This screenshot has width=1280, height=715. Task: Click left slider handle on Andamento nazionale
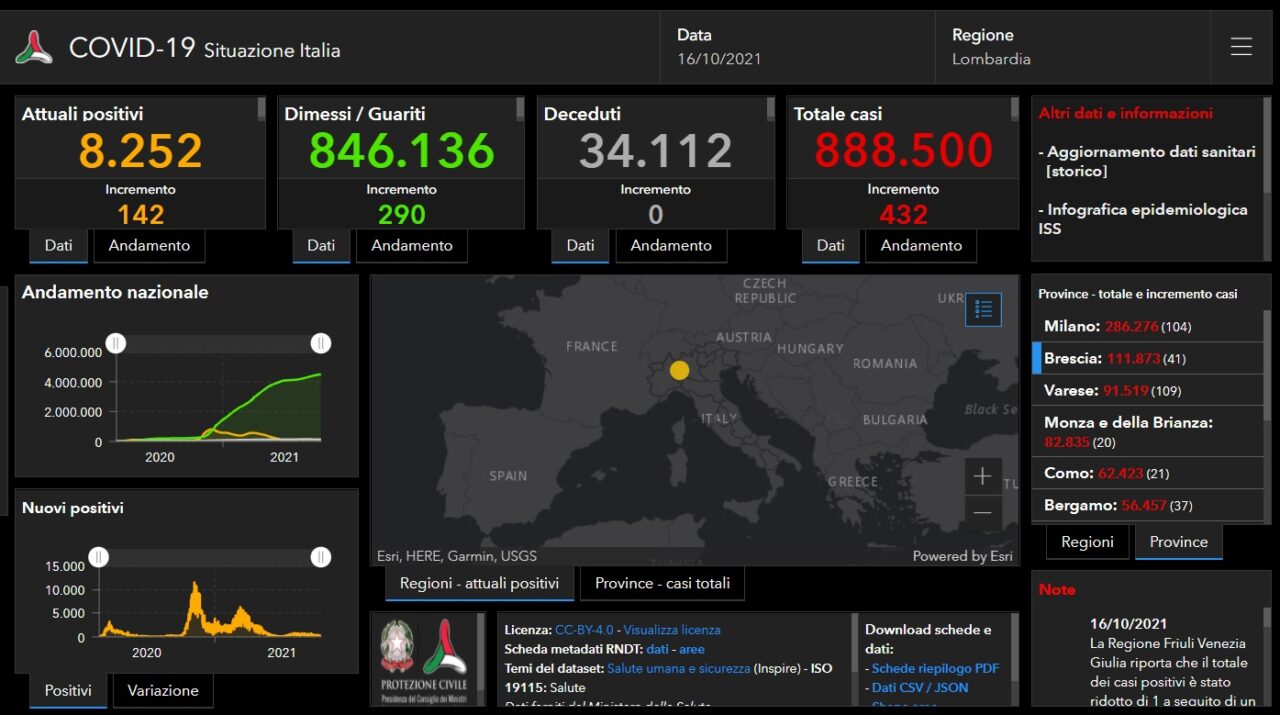click(x=116, y=343)
